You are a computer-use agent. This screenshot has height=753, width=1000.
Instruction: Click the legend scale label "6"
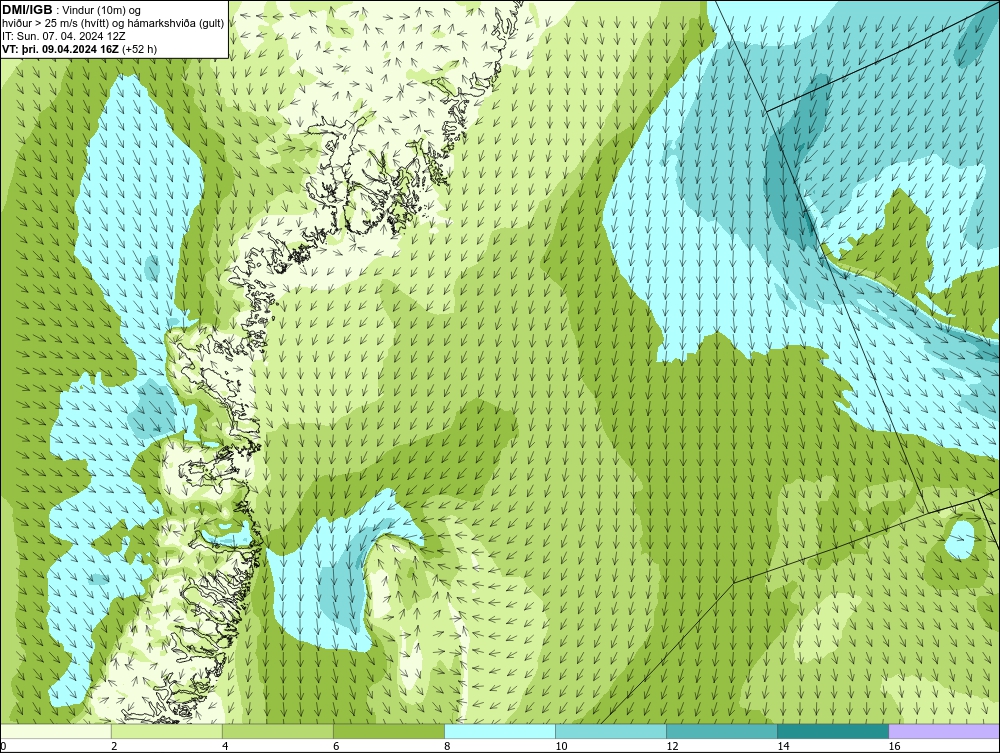tap(336, 747)
